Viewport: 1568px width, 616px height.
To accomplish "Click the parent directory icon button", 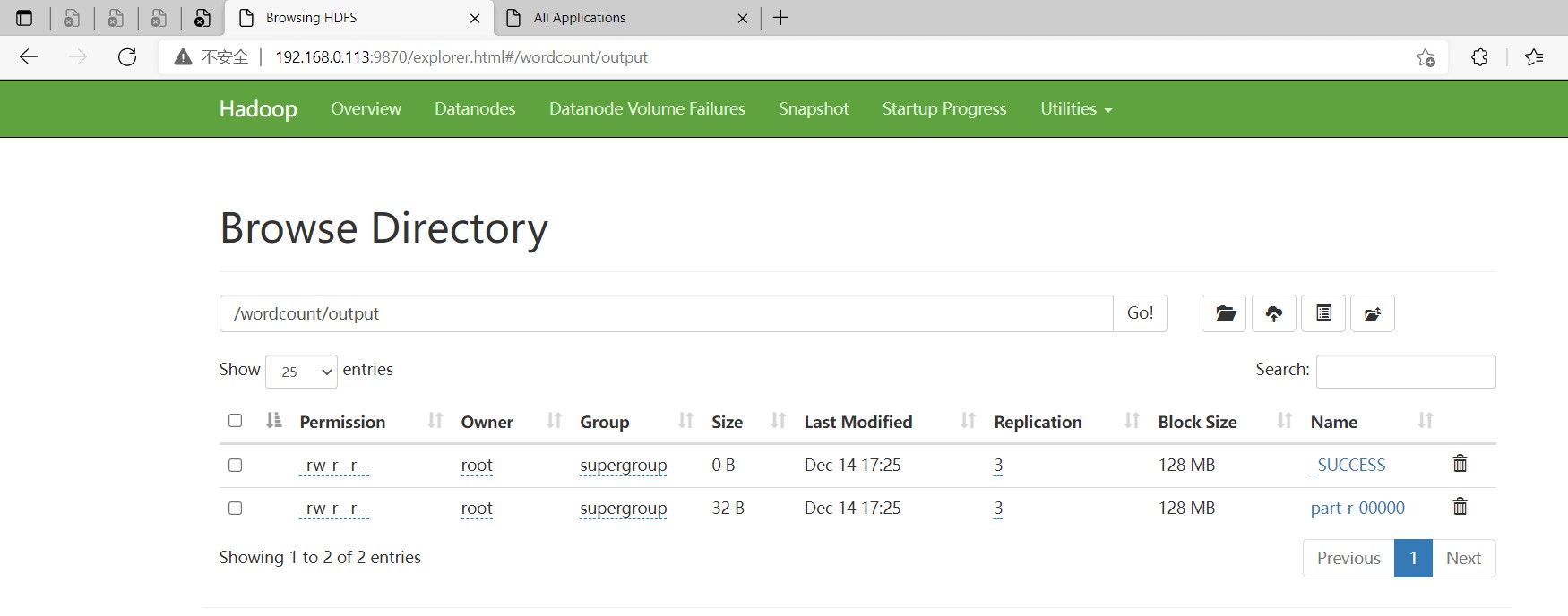I will pos(1372,313).
